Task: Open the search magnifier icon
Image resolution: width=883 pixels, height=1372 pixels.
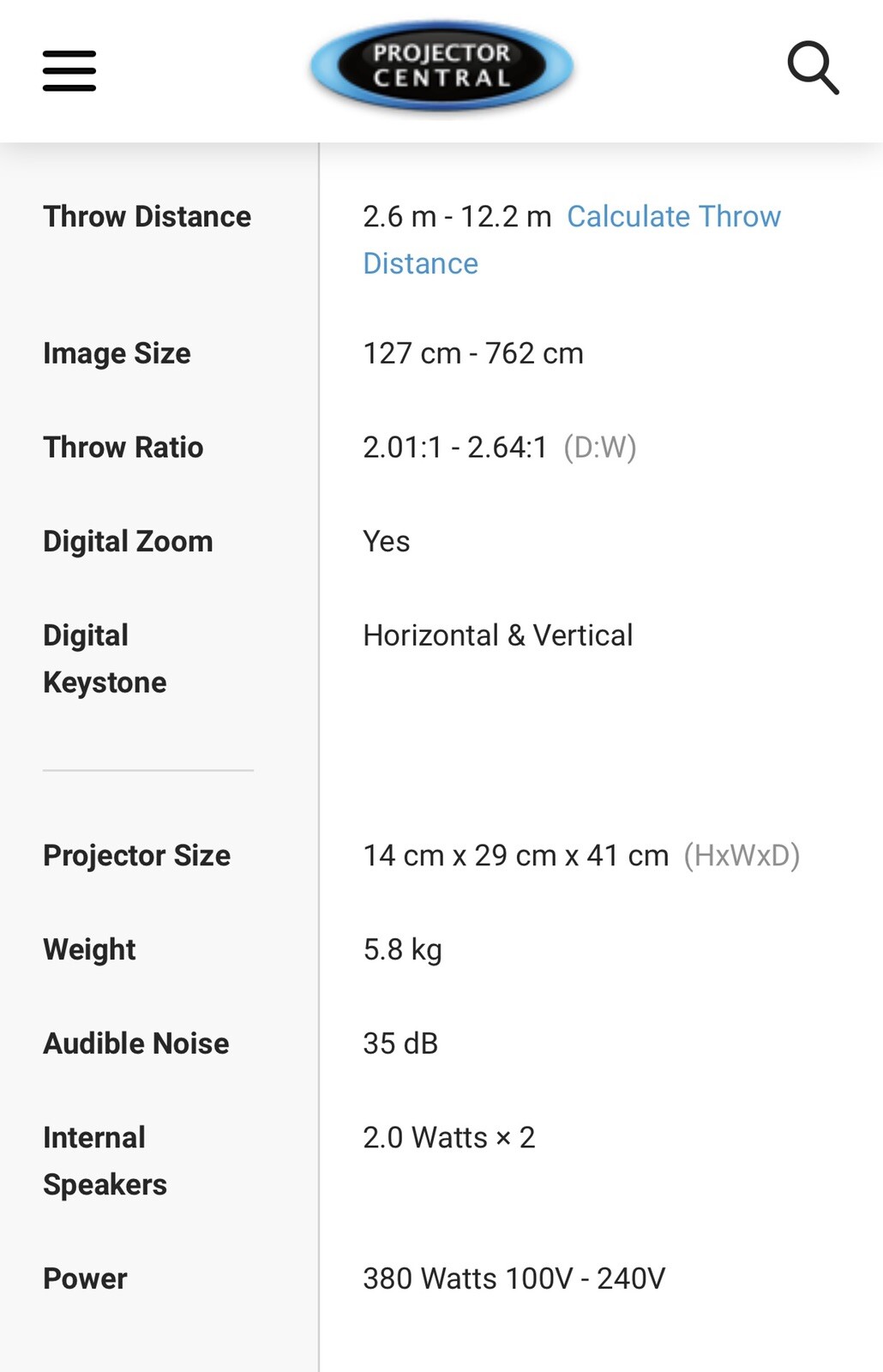Action: (x=813, y=67)
